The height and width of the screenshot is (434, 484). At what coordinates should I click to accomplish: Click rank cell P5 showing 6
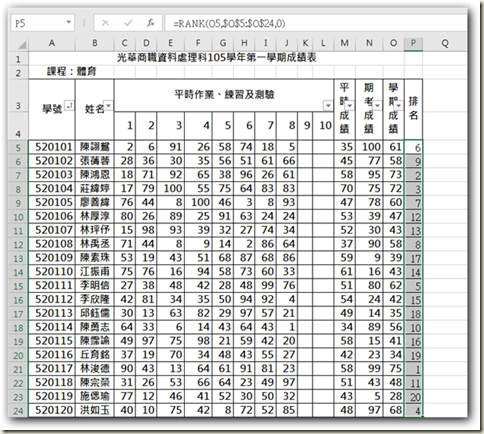413,147
